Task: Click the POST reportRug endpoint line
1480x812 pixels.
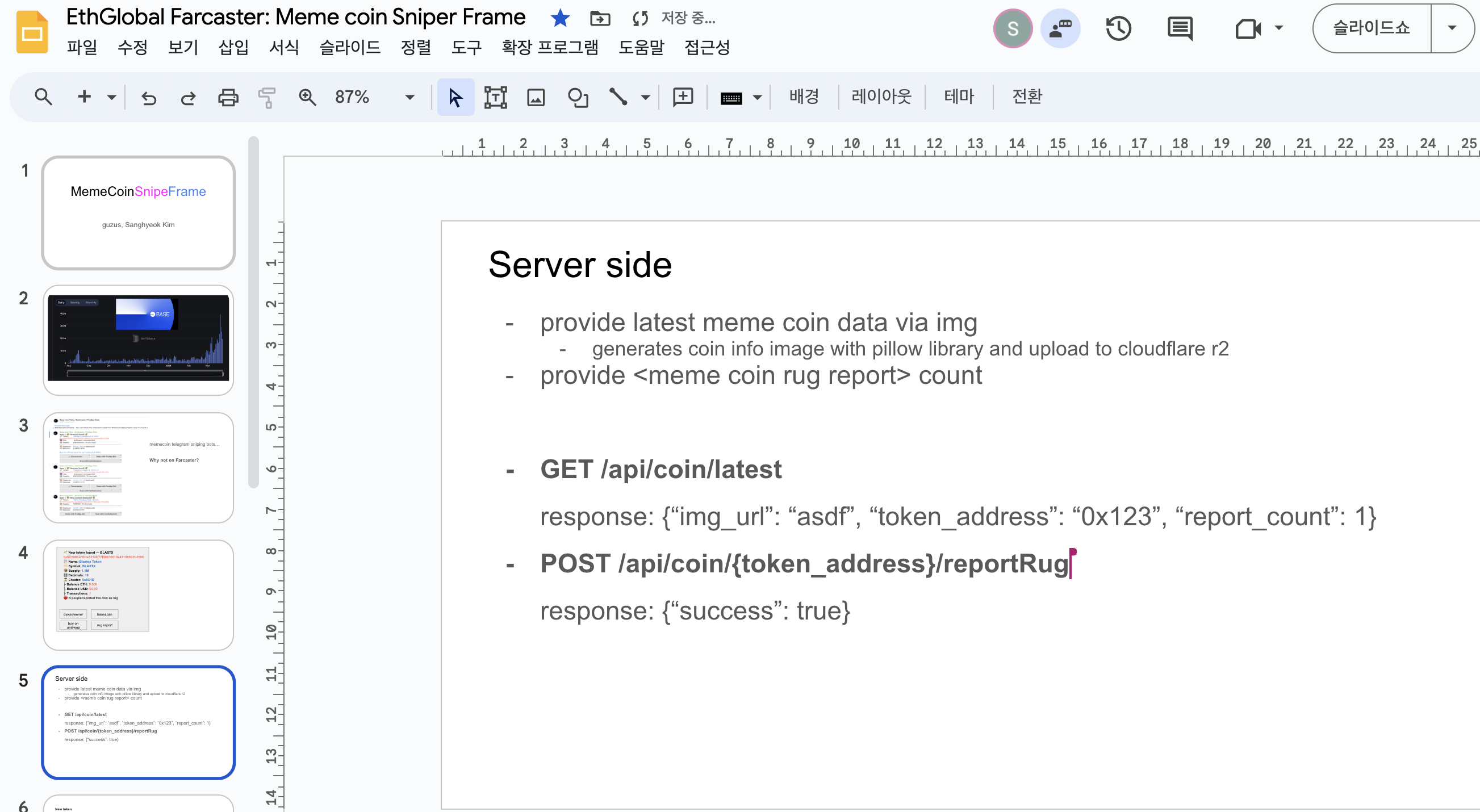Action: coord(804,563)
